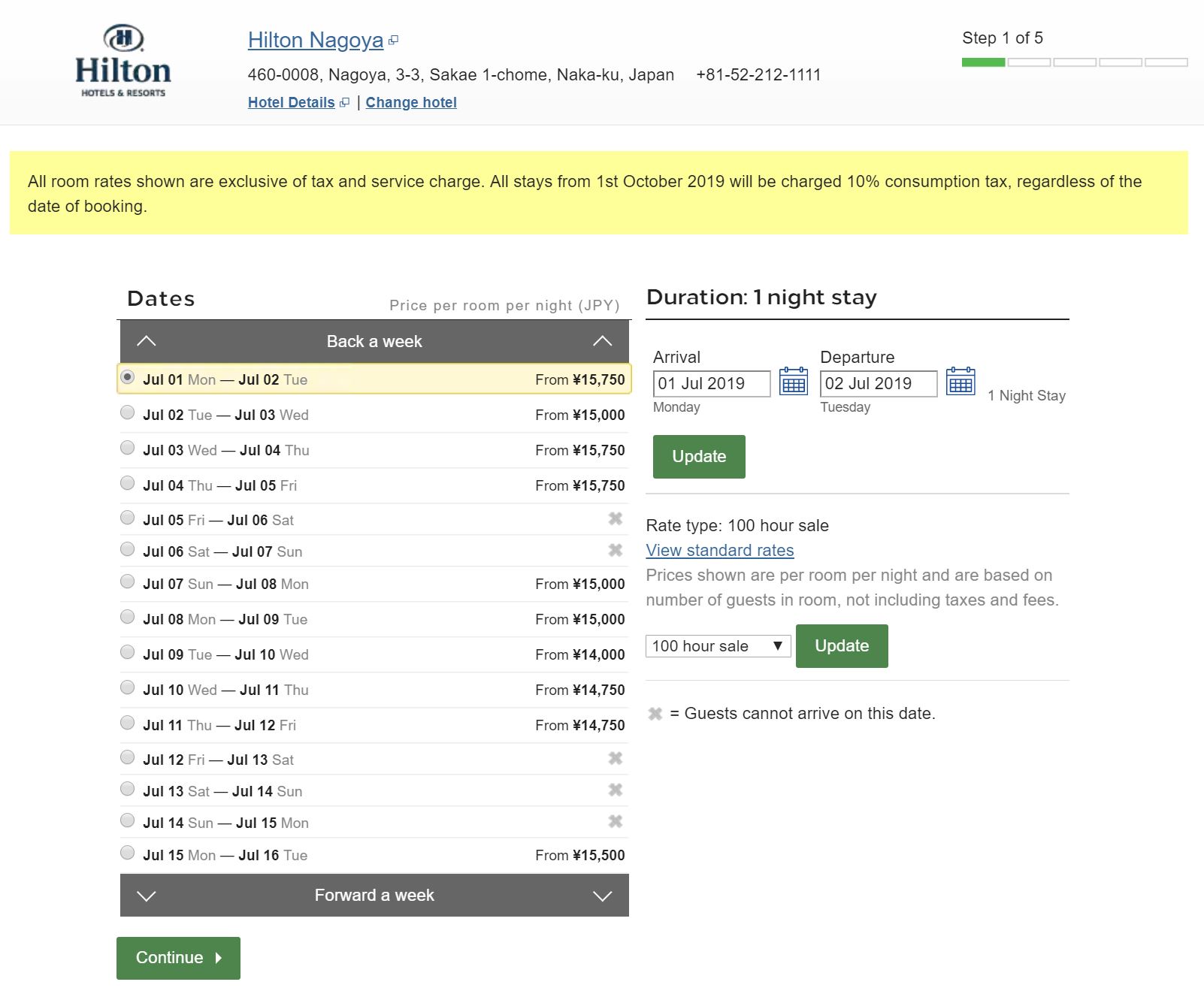Click Update button beside rate dropdown

842,646
